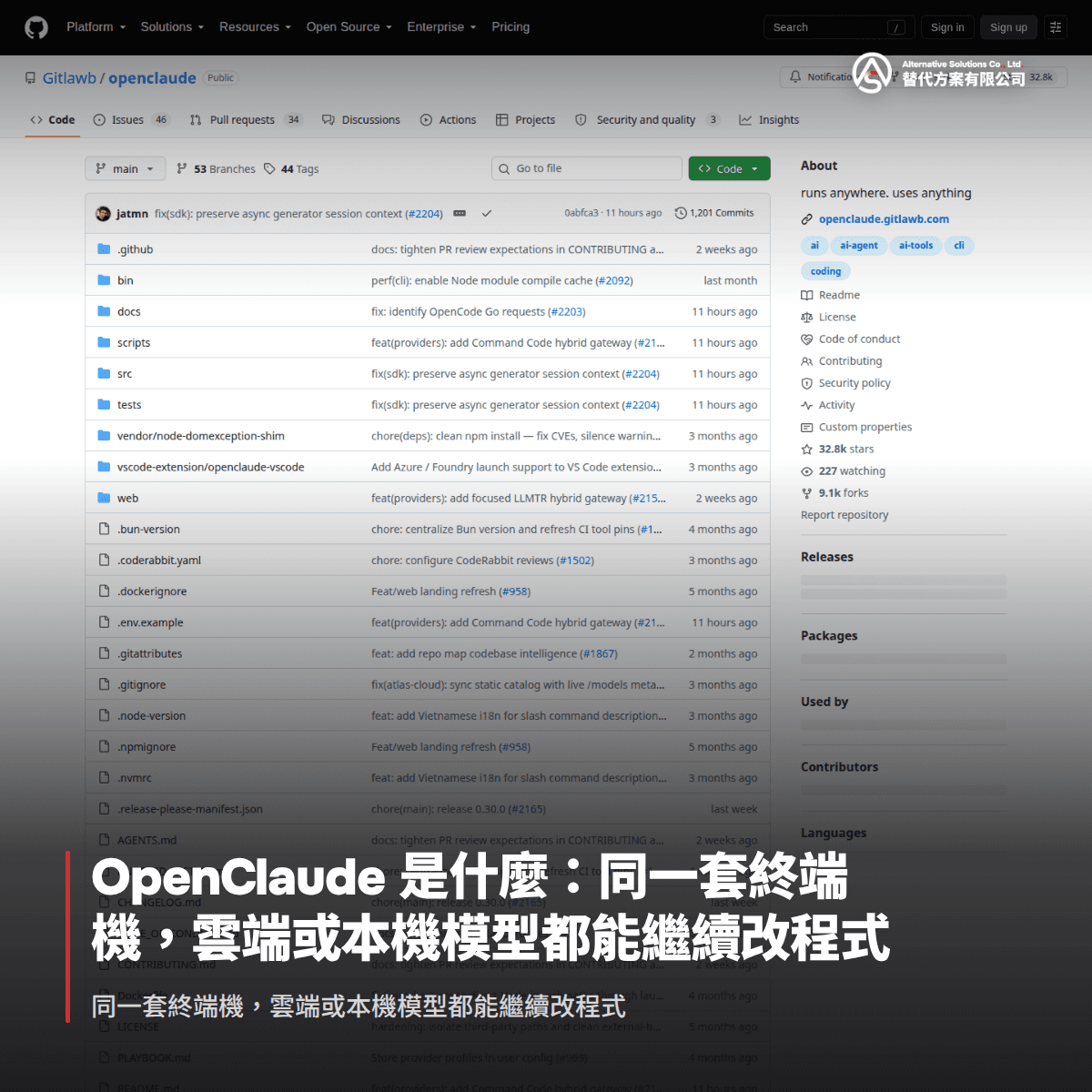Open the .gitignore file
This screenshot has height=1092, width=1092.
(142, 684)
